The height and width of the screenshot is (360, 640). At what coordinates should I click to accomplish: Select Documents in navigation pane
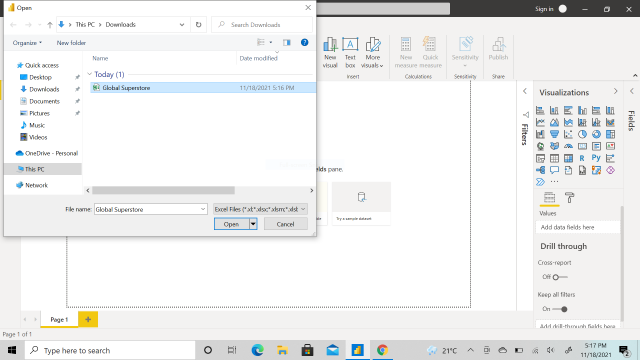pyautogui.click(x=44, y=101)
